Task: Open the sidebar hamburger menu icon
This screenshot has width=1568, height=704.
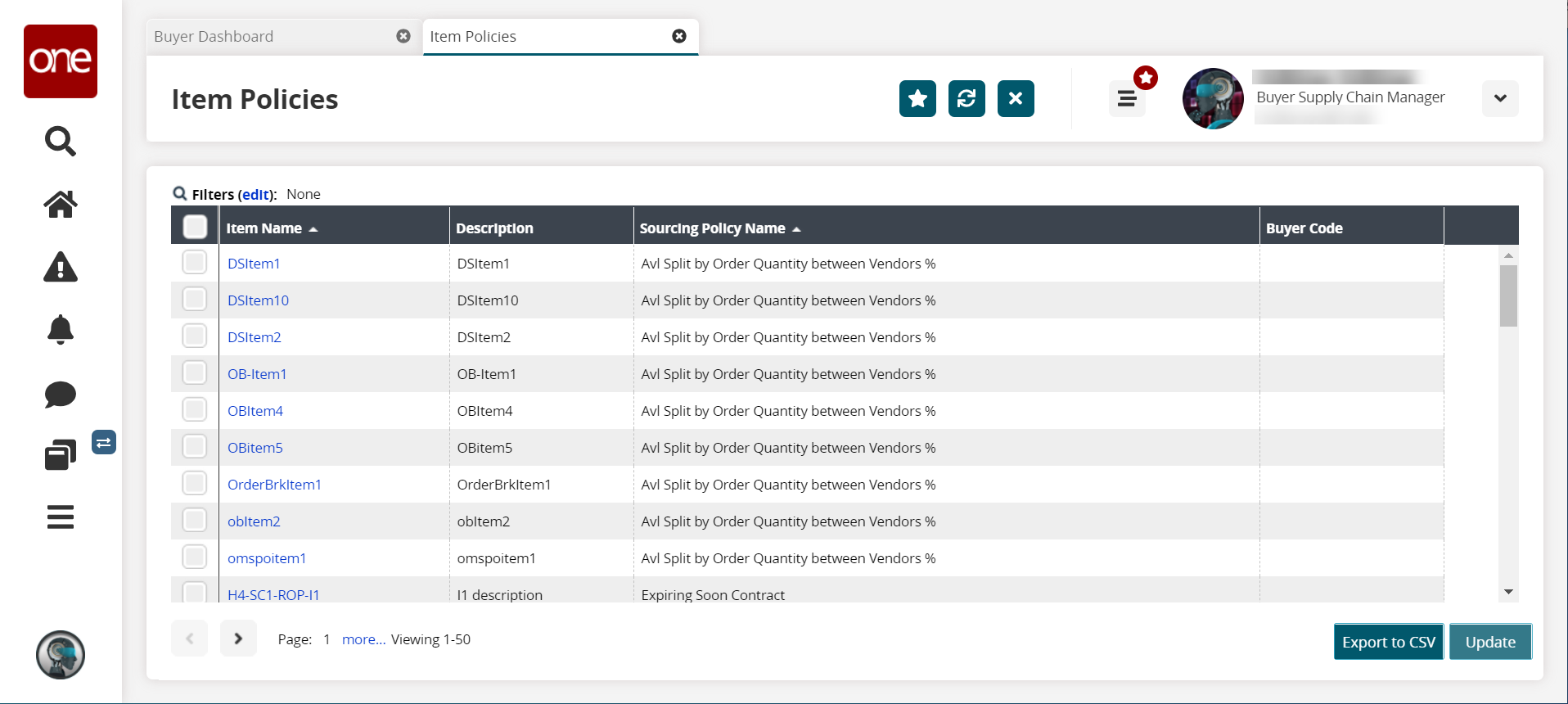Action: click(60, 517)
